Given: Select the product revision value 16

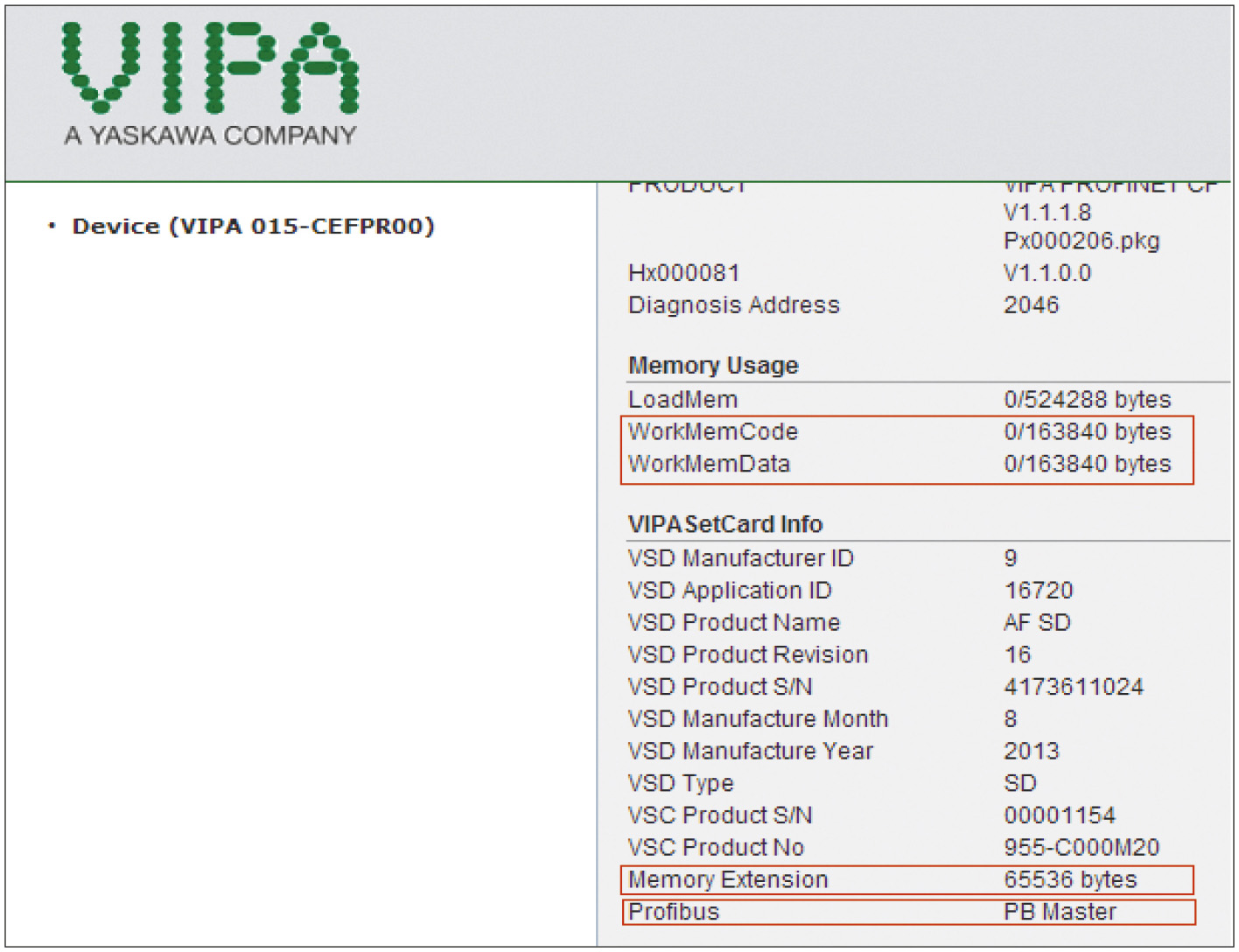Looking at the screenshot, I should [x=1018, y=655].
